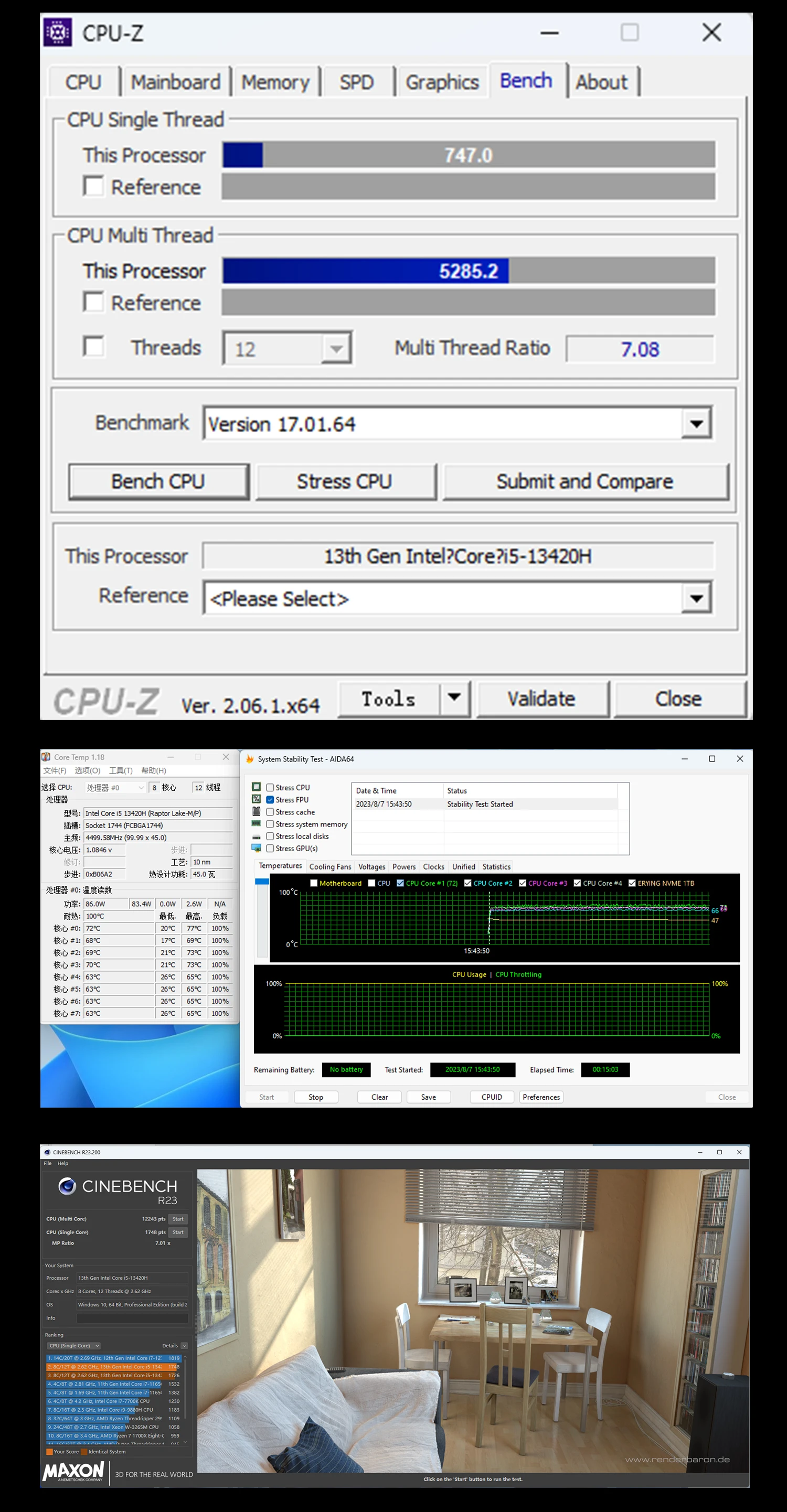Enable the Stress cache checkbox
This screenshot has width=787, height=1512.
[270, 812]
